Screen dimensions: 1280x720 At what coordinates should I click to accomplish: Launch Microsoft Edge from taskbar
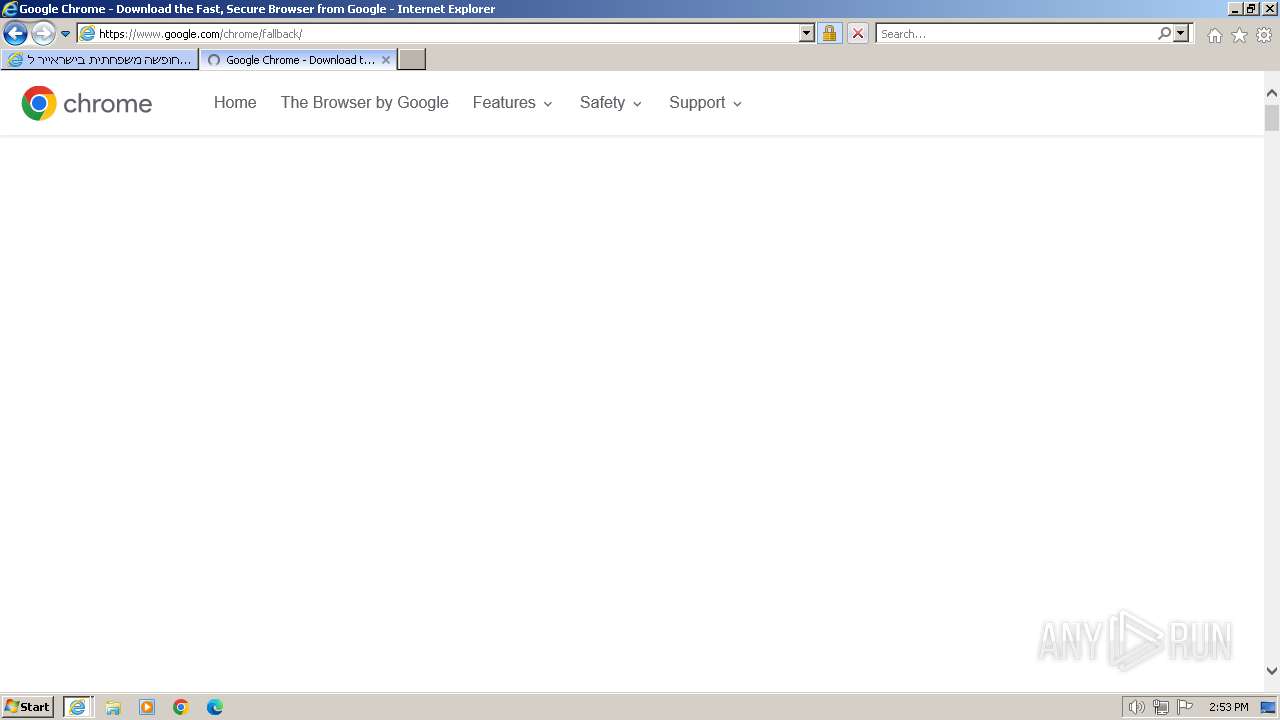tap(215, 707)
